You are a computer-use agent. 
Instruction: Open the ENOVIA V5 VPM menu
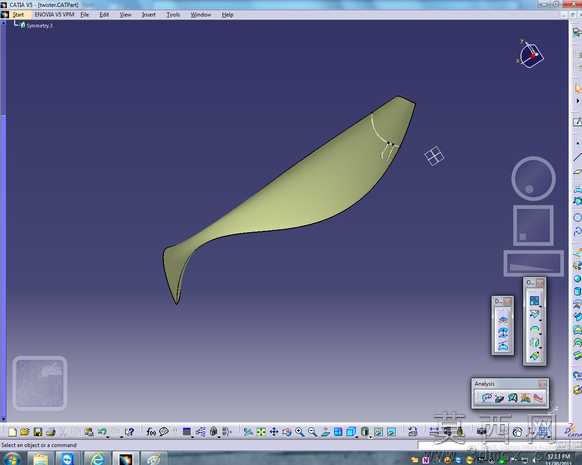[x=55, y=14]
